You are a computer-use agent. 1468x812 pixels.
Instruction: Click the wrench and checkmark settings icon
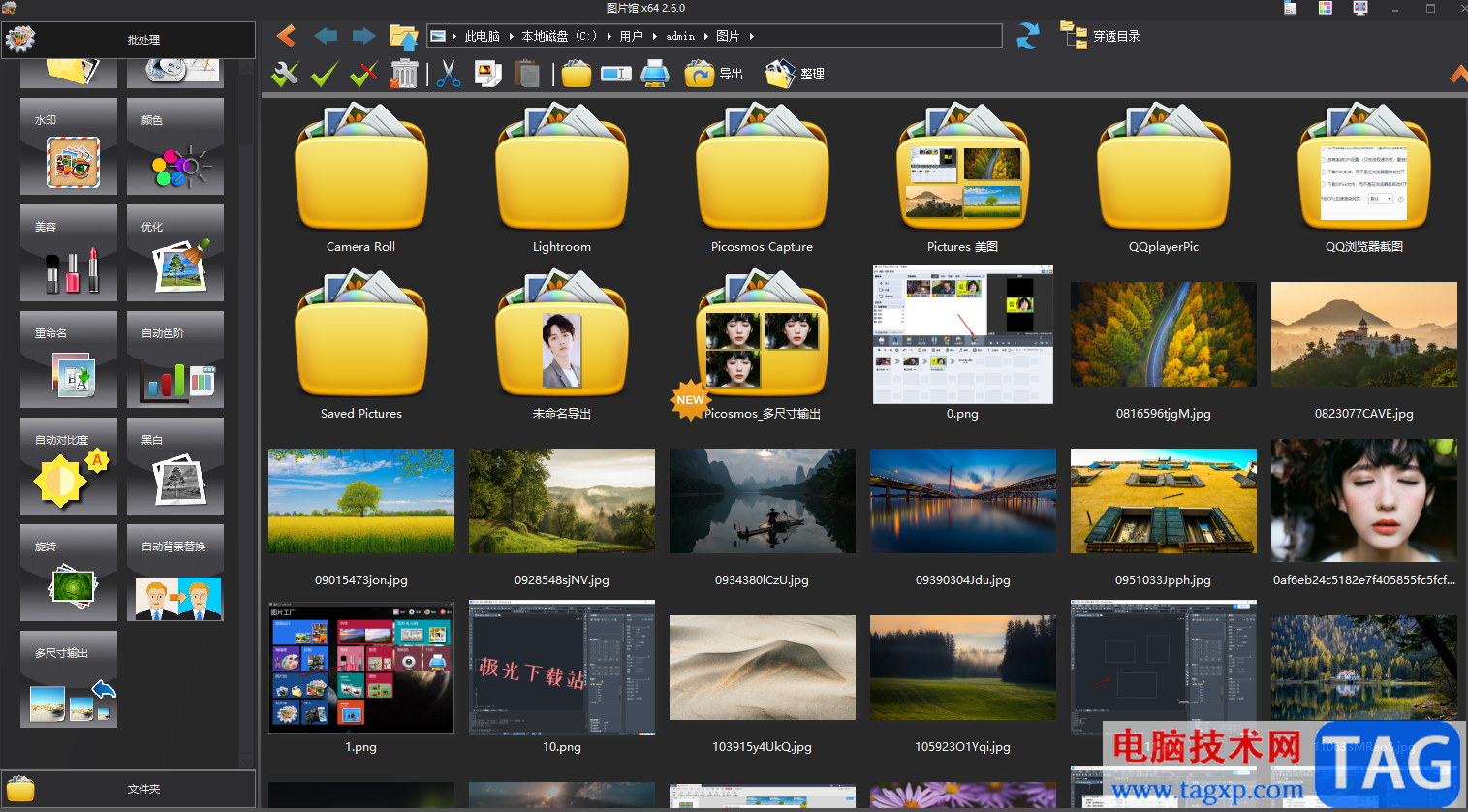(285, 74)
